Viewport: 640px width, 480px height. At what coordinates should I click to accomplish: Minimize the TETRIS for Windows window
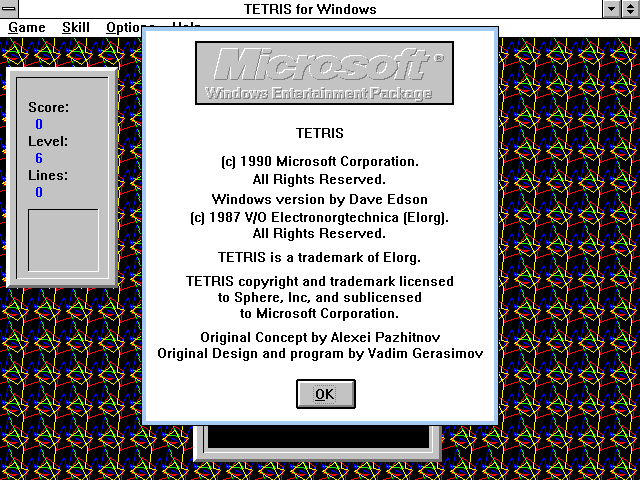point(612,9)
